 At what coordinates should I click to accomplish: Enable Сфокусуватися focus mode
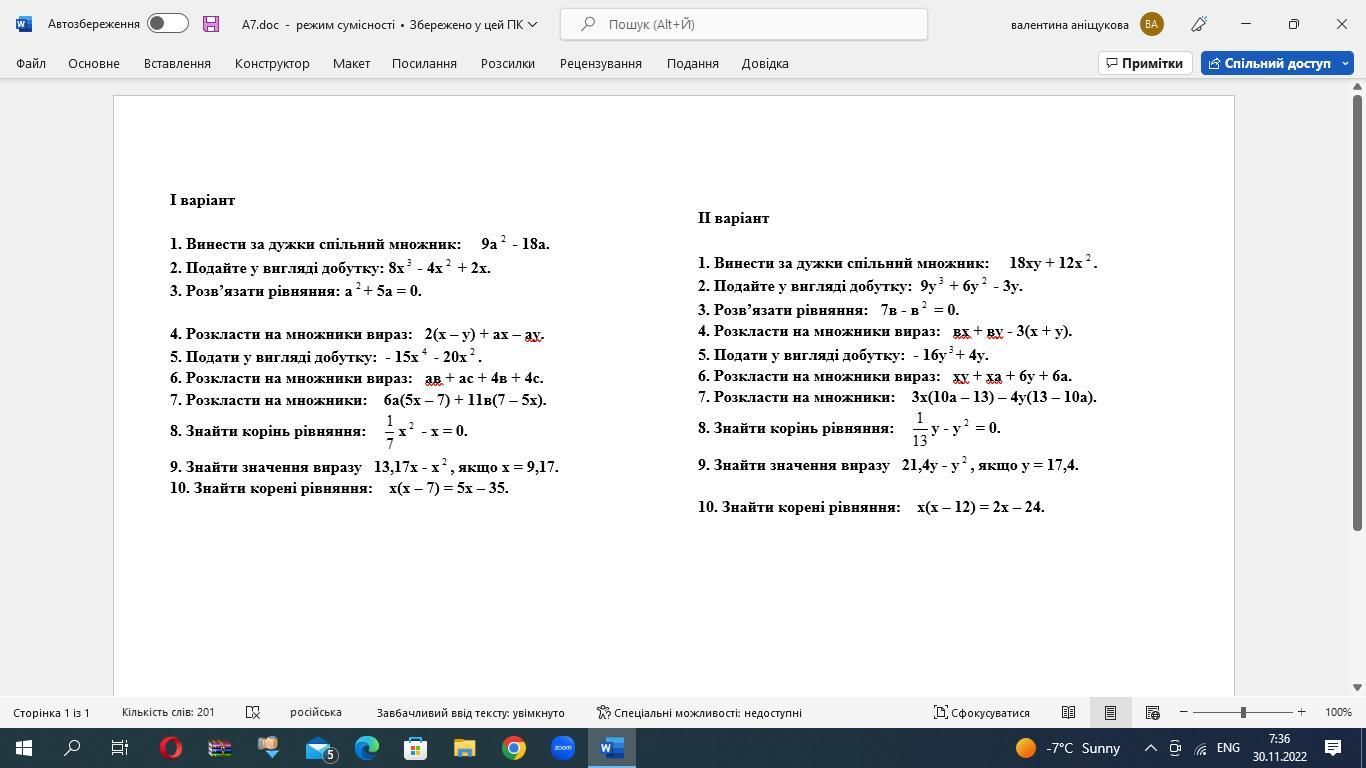pos(982,713)
